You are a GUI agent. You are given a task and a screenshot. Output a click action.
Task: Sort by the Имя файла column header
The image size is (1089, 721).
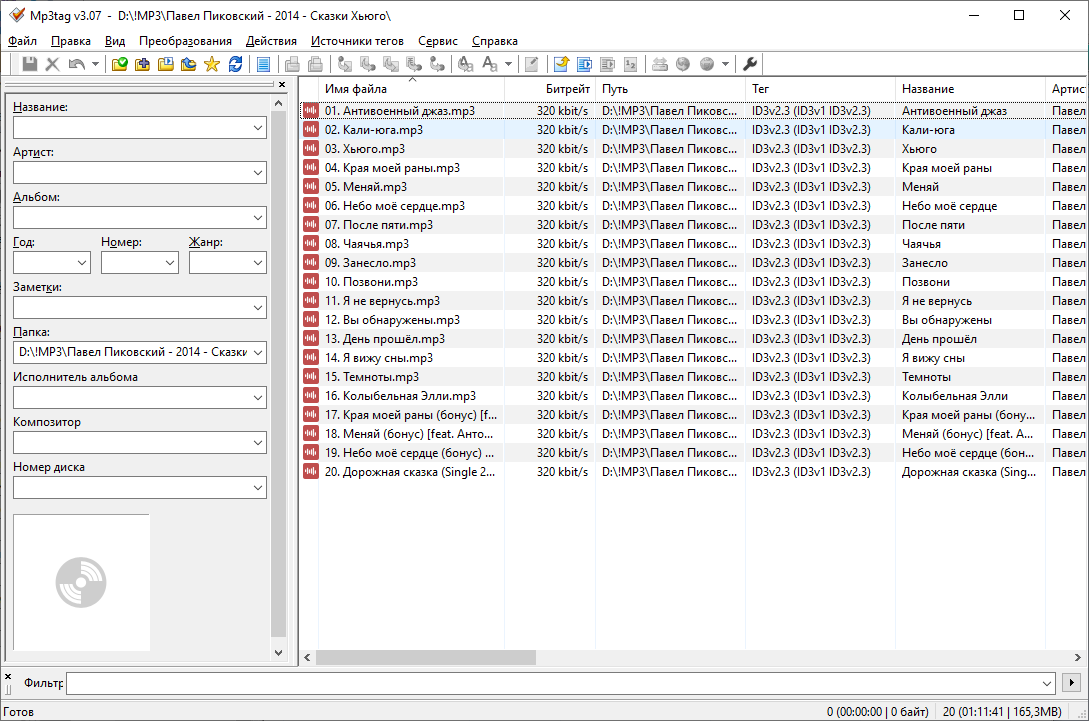(411, 89)
